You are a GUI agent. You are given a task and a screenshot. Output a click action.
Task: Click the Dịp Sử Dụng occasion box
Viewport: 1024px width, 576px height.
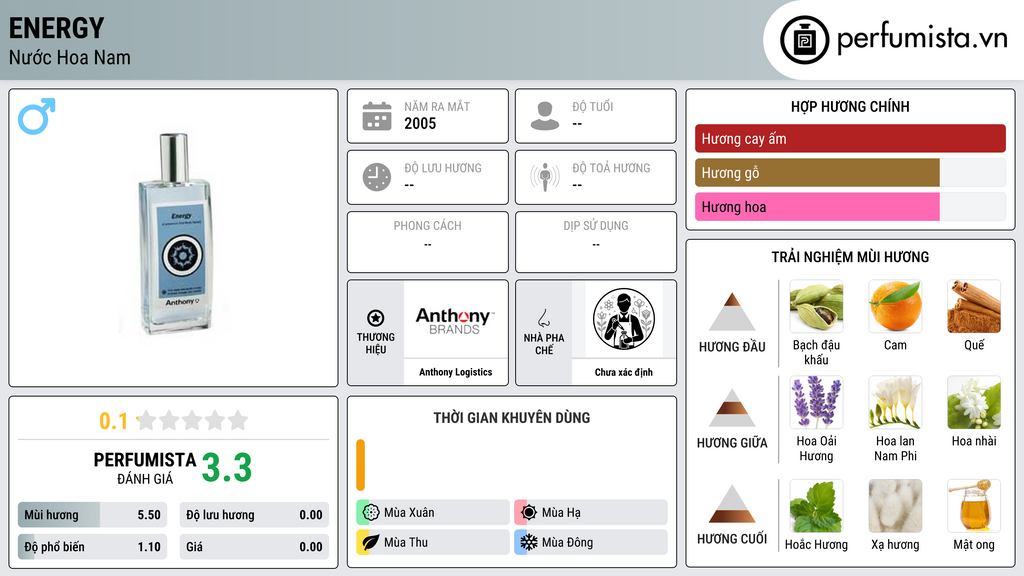[x=596, y=242]
